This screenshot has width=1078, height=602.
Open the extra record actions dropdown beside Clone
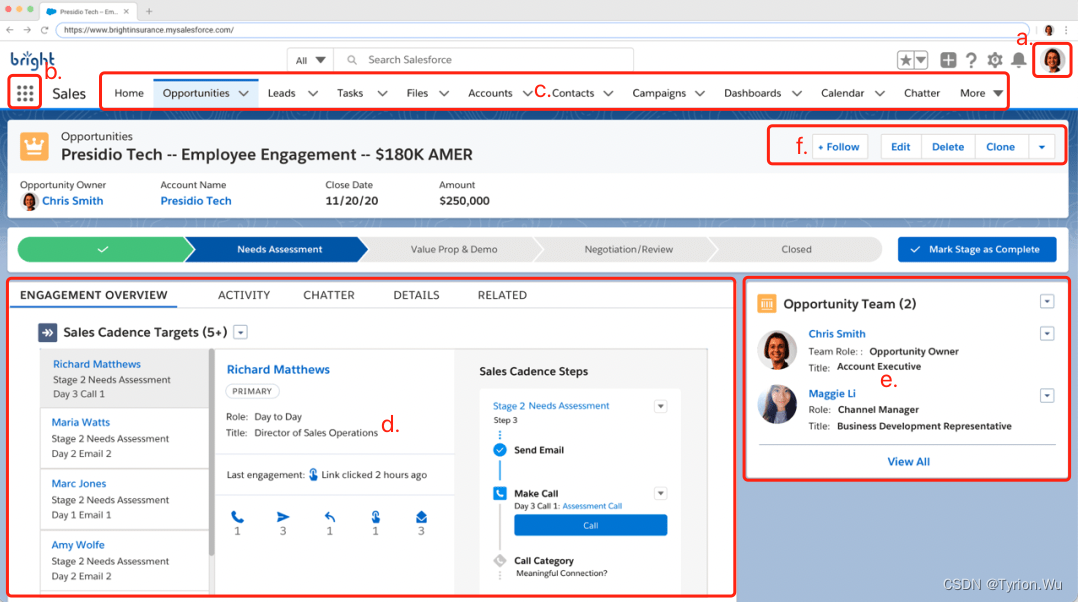(x=1042, y=147)
